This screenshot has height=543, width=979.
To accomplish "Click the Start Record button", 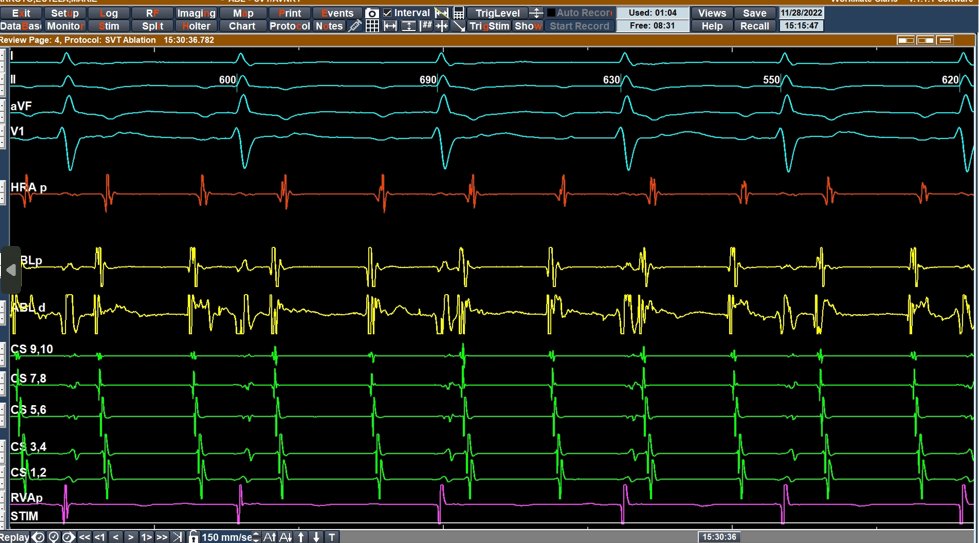I will click(579, 26).
